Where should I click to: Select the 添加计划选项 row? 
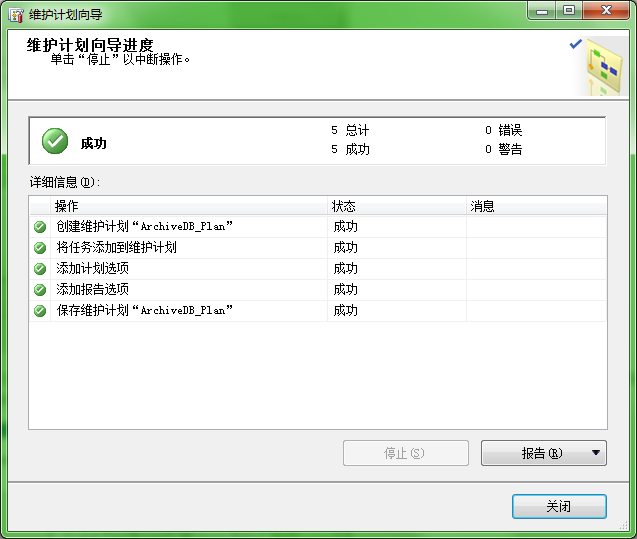point(318,269)
